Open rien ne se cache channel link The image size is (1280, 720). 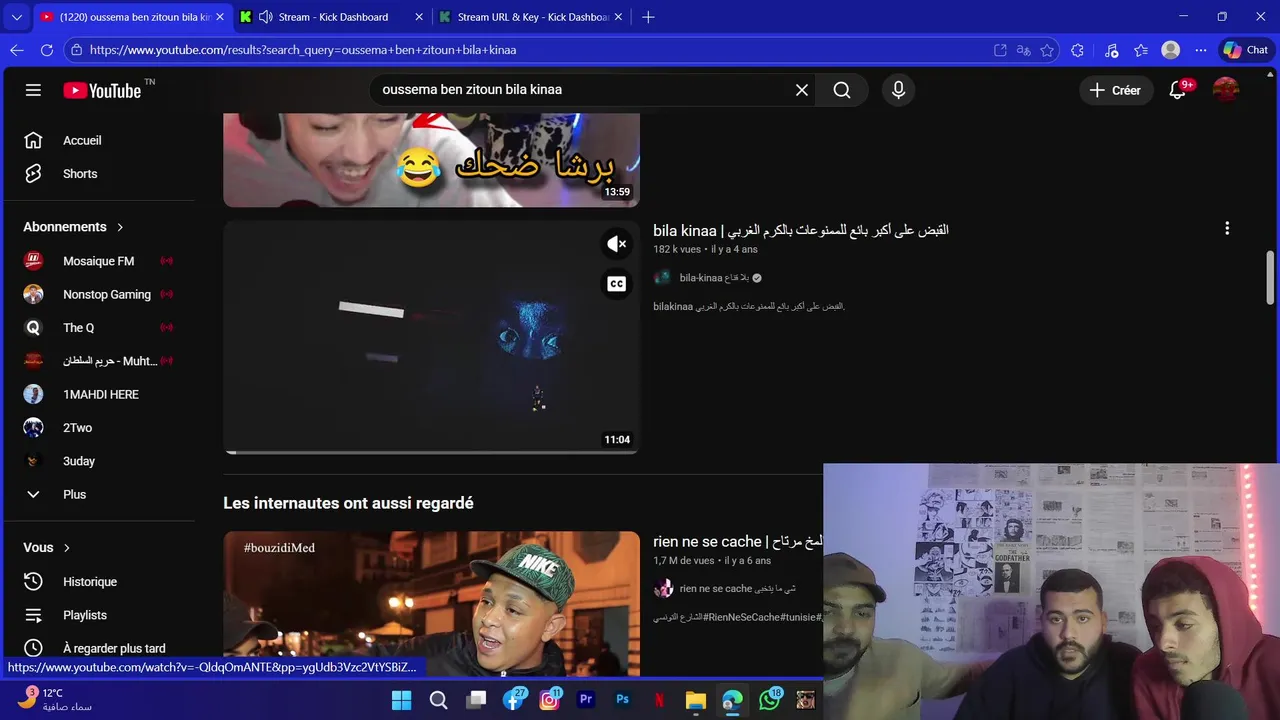click(x=738, y=589)
